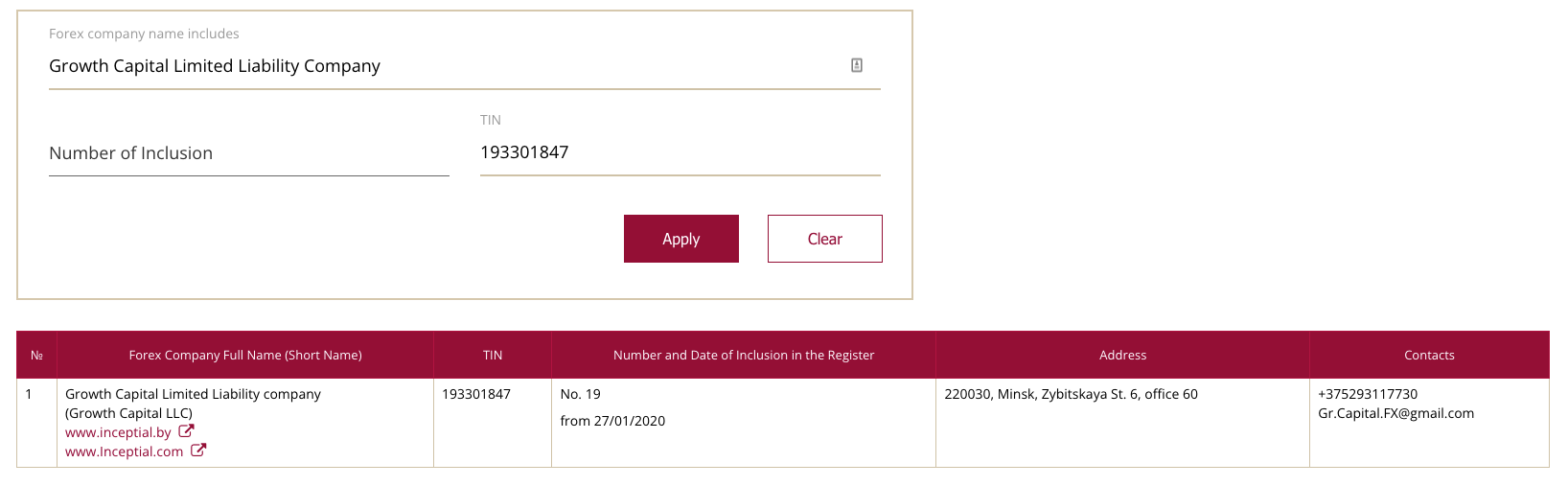Clear the search form
Image resolution: width=1568 pixels, height=486 pixels.
click(825, 239)
